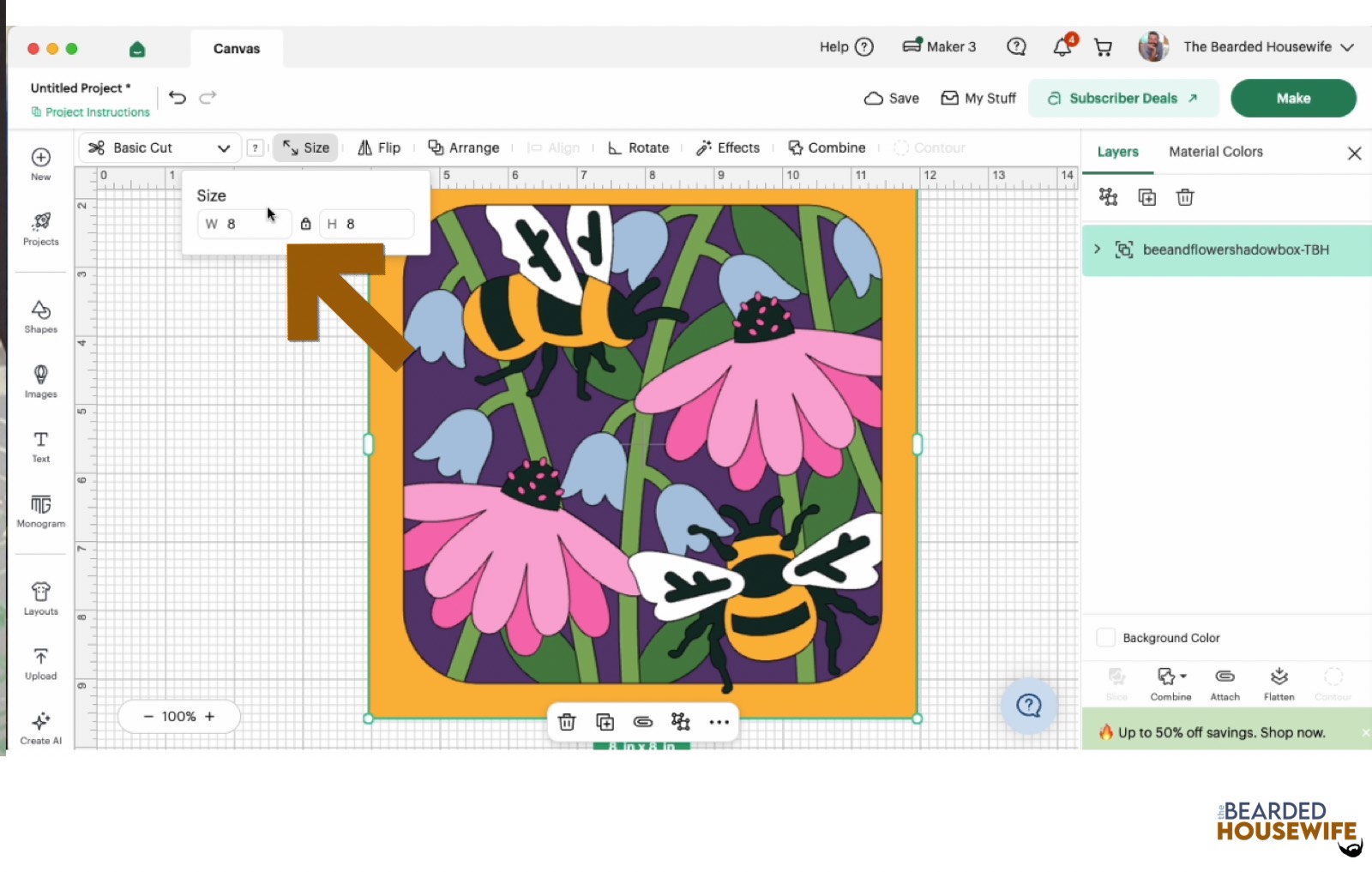The width and height of the screenshot is (1372, 872).
Task: Toggle the Background Color checkbox
Action: 1106,637
